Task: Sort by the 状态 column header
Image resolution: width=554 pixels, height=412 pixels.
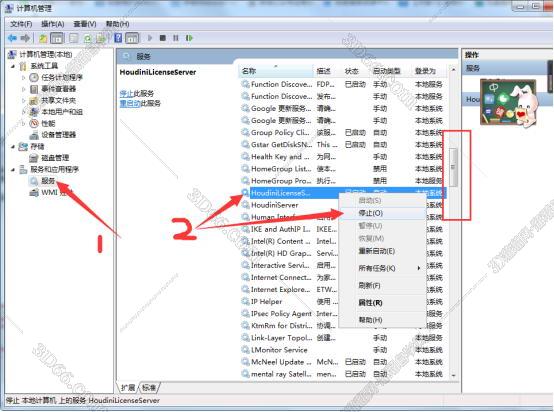Action: [355, 71]
